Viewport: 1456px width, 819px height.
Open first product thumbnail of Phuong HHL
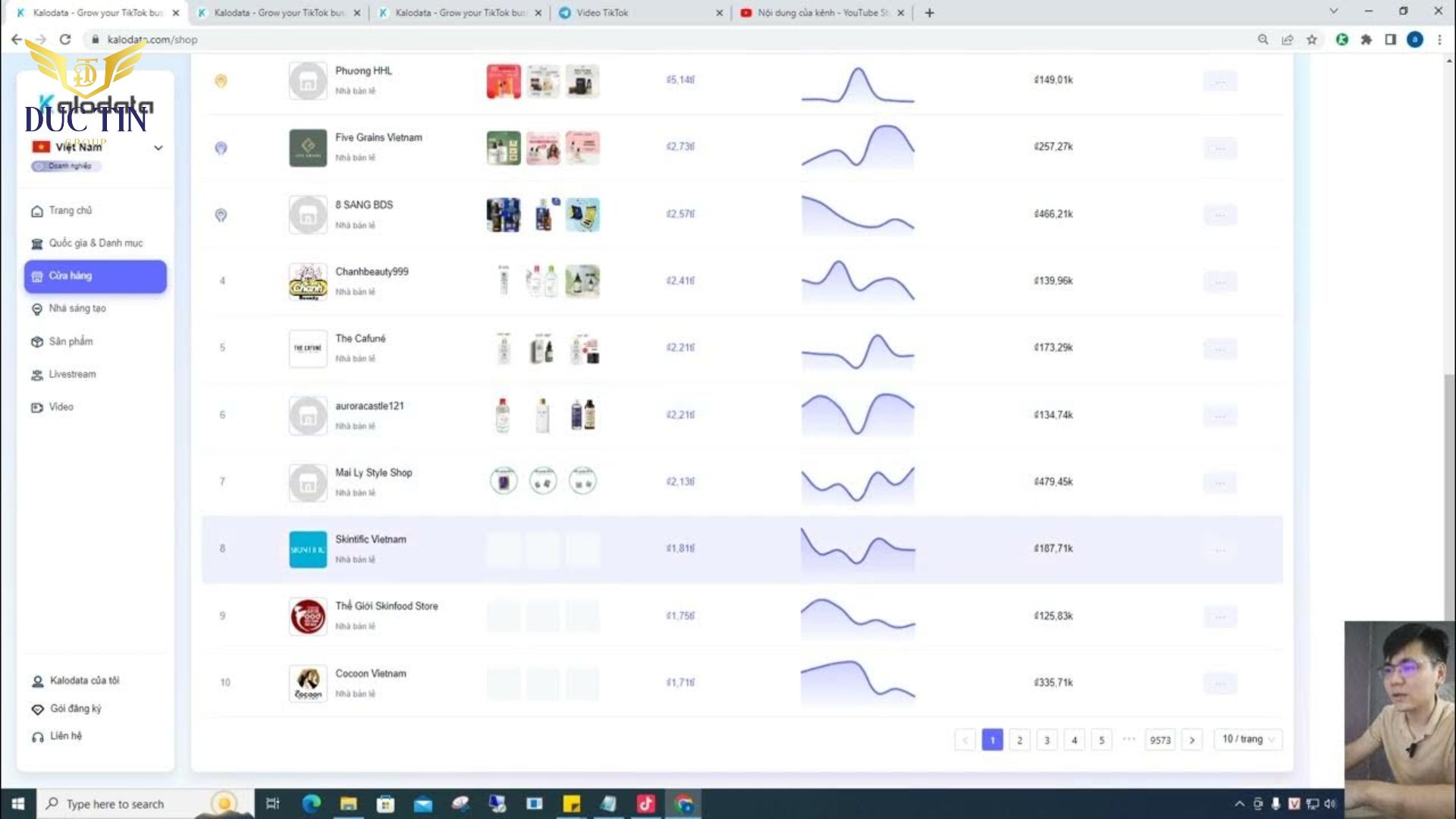click(x=504, y=81)
